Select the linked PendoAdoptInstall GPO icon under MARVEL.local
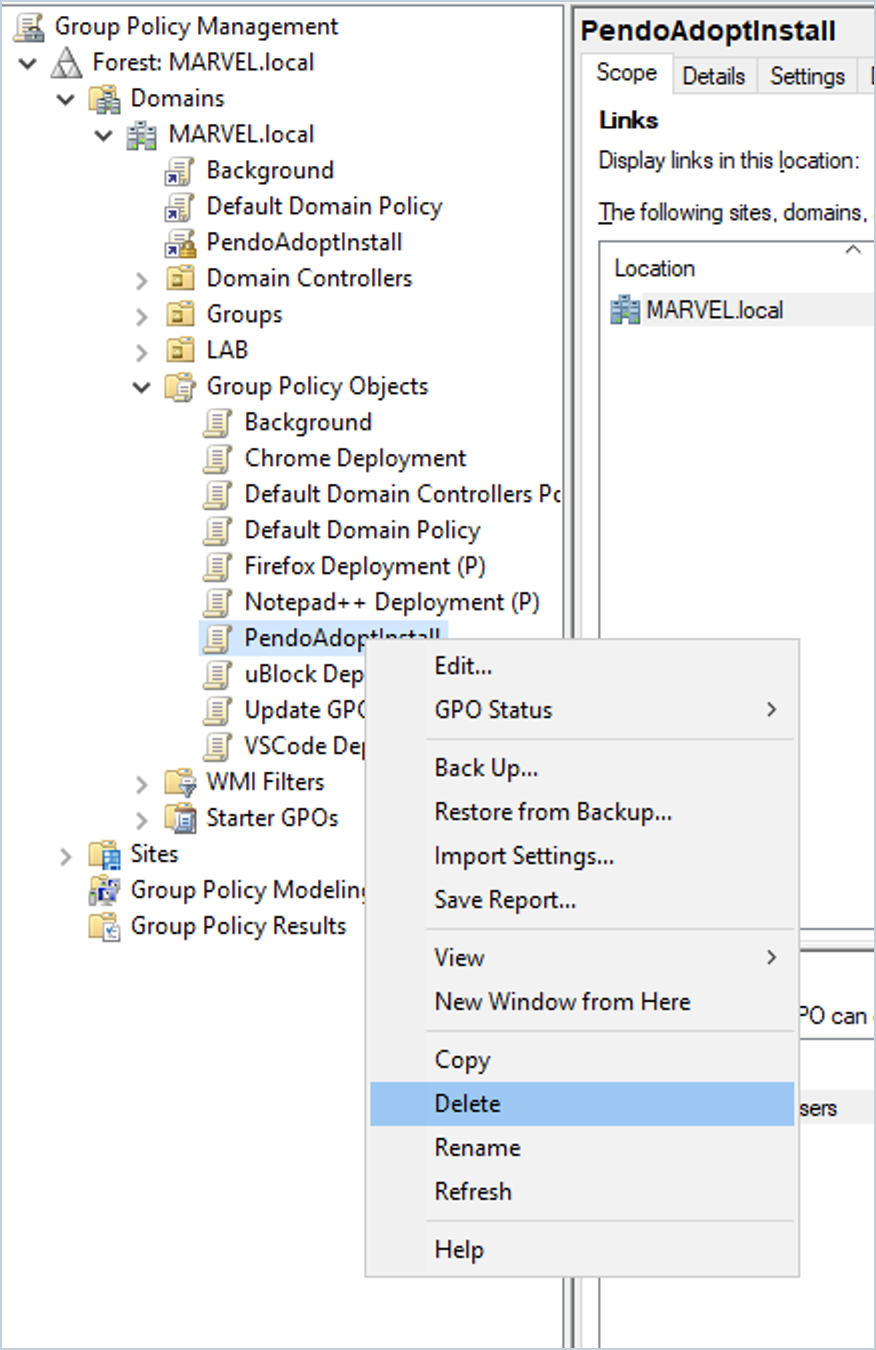 (181, 243)
